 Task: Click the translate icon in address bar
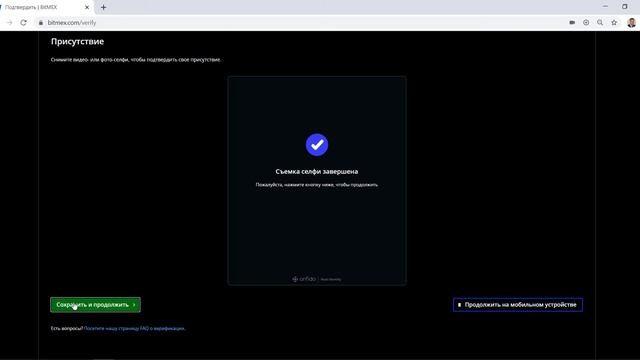coord(586,23)
